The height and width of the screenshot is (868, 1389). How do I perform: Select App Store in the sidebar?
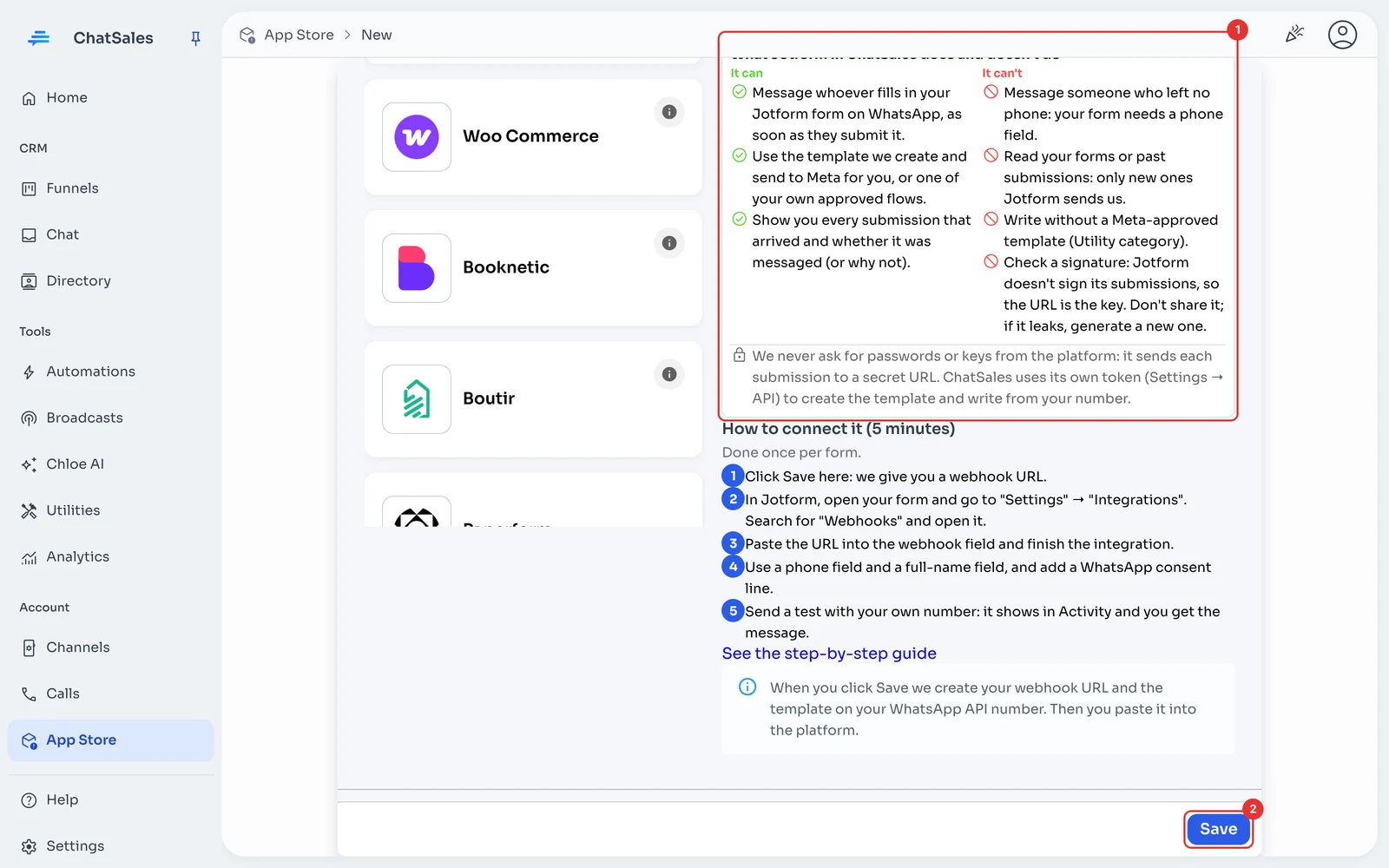(110, 740)
